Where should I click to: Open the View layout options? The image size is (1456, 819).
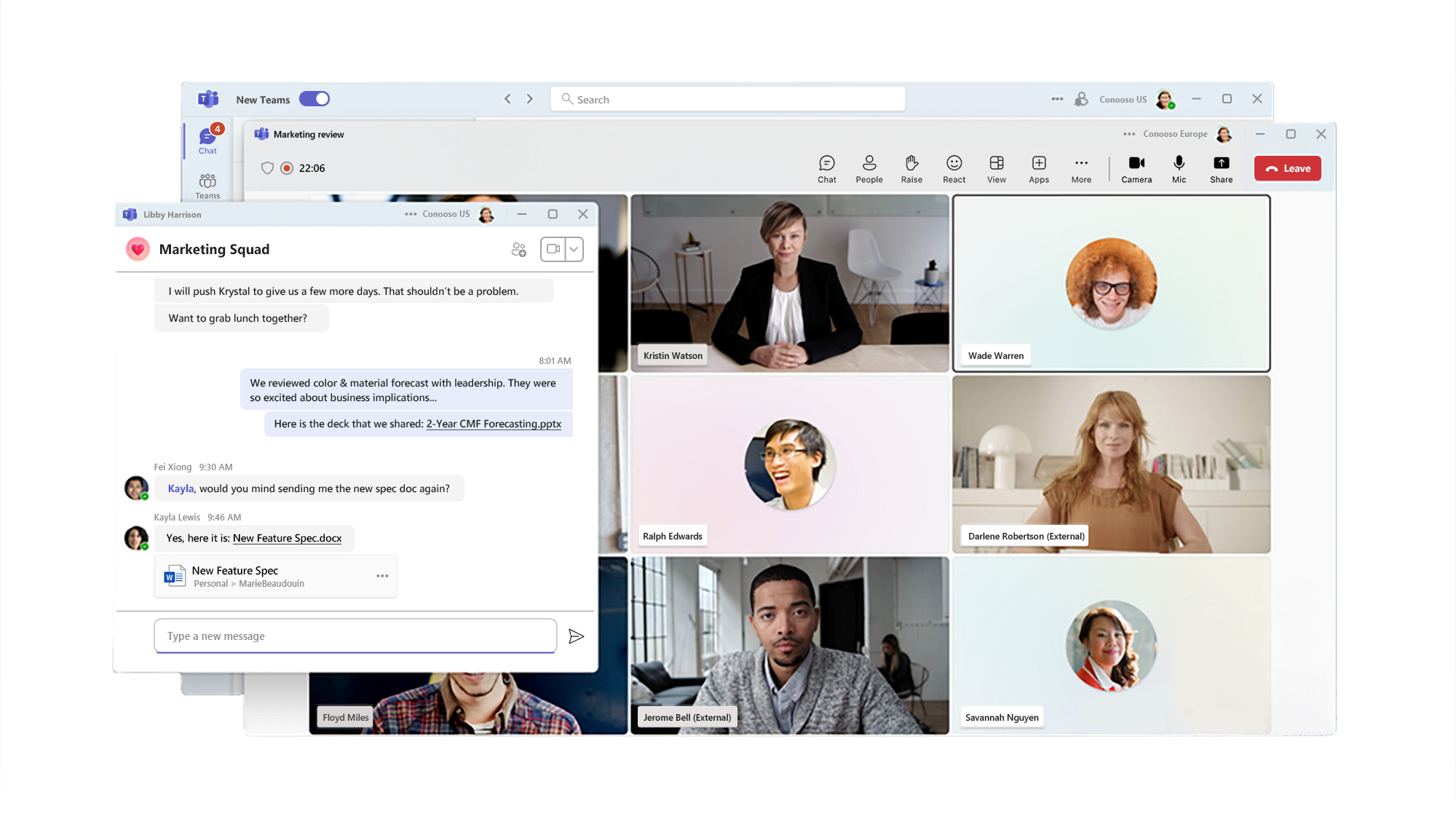(996, 168)
